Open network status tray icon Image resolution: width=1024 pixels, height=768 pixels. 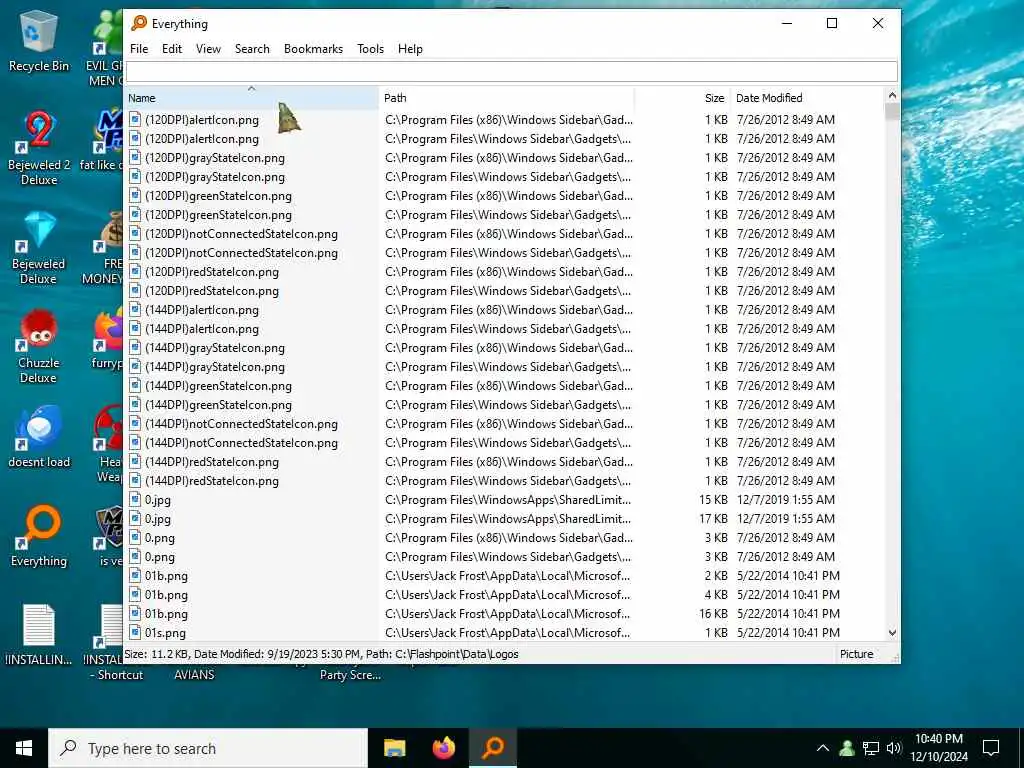tap(871, 748)
